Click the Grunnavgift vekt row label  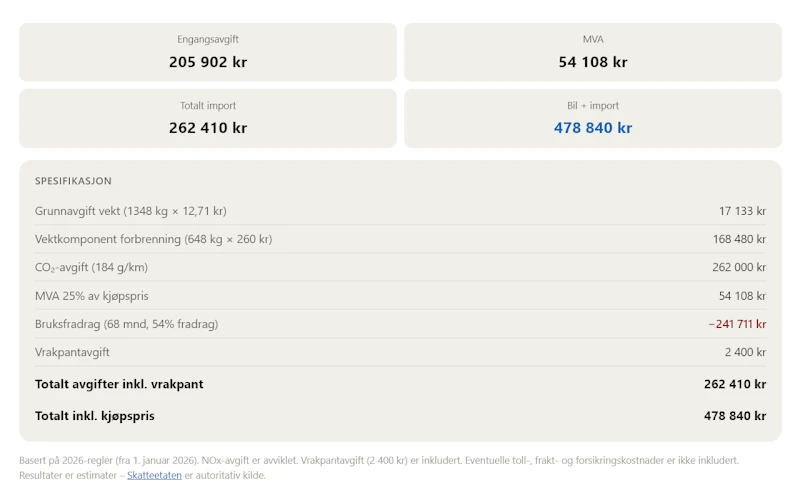pos(131,211)
